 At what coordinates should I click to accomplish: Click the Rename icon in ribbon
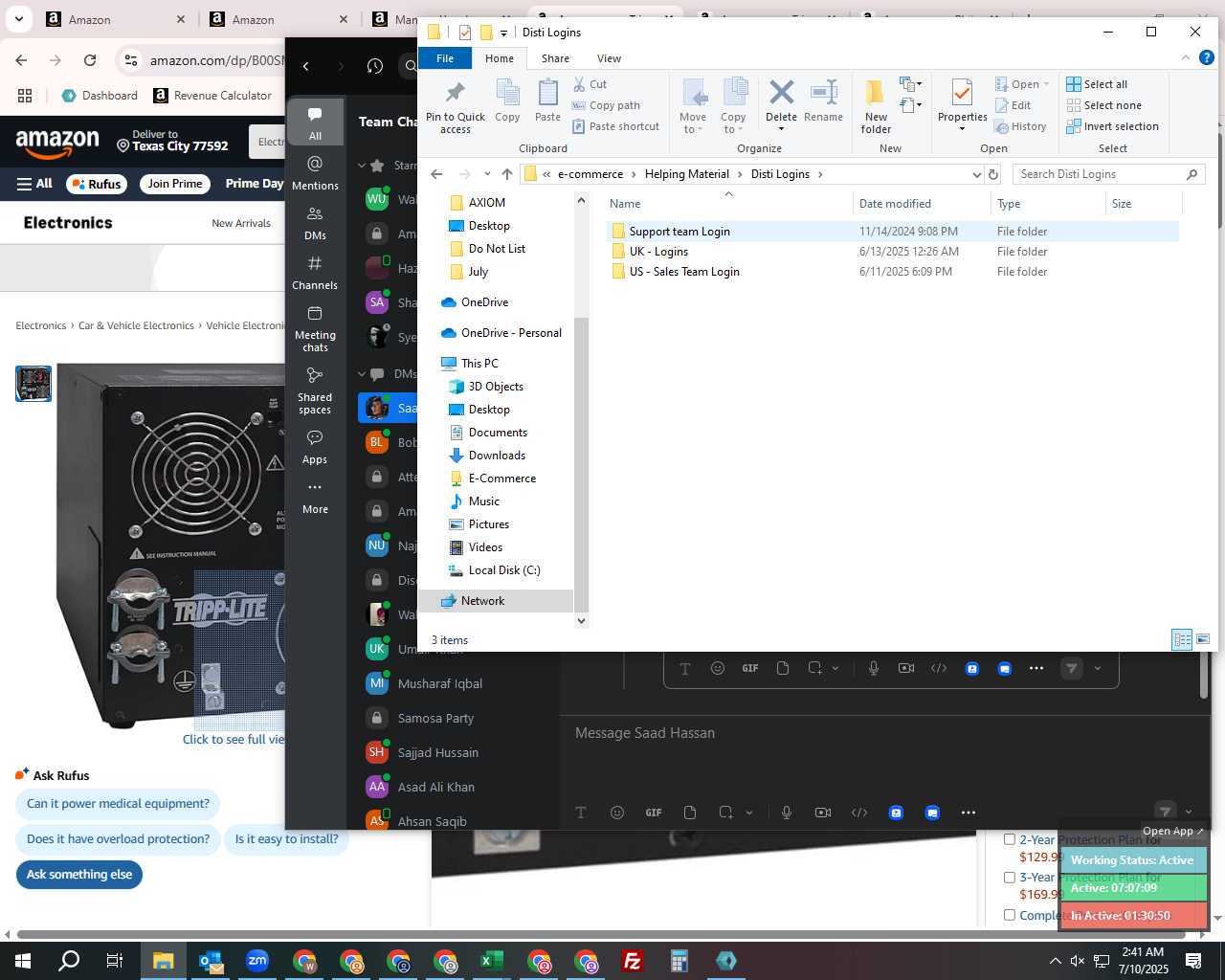823,101
